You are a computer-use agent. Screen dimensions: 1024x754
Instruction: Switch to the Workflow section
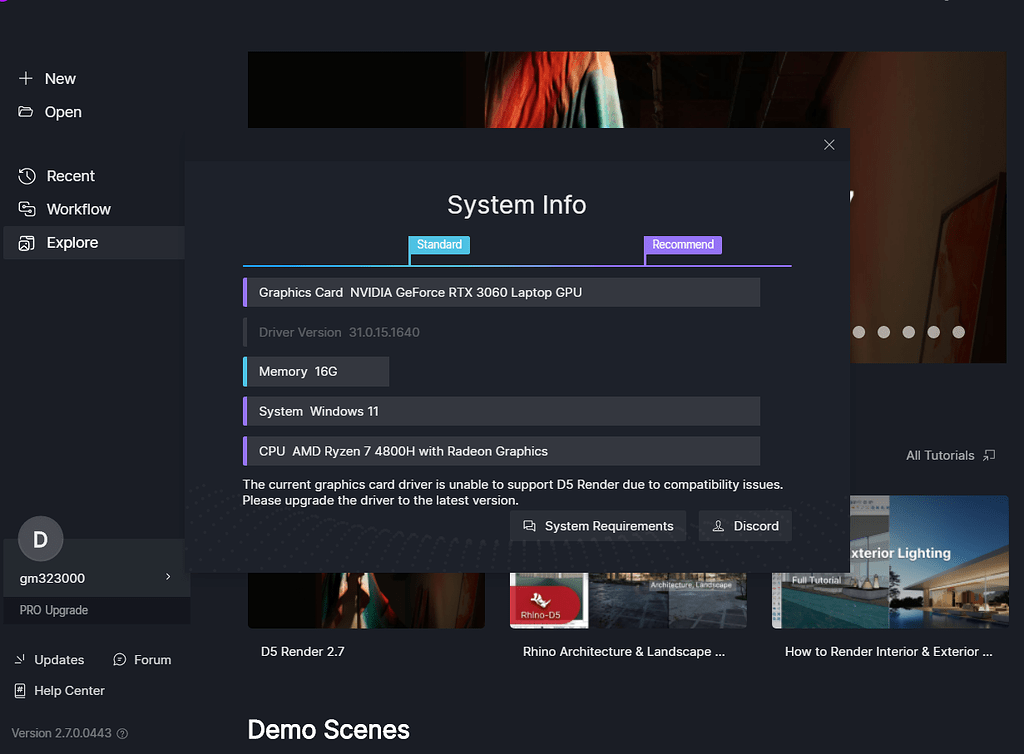(x=64, y=209)
